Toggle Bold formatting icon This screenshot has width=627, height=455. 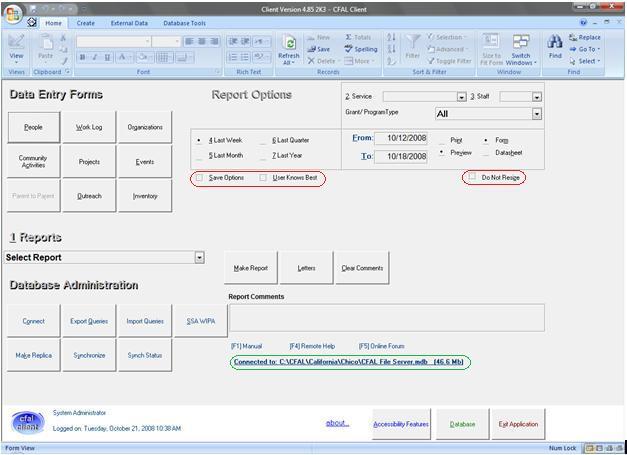(x=82, y=58)
